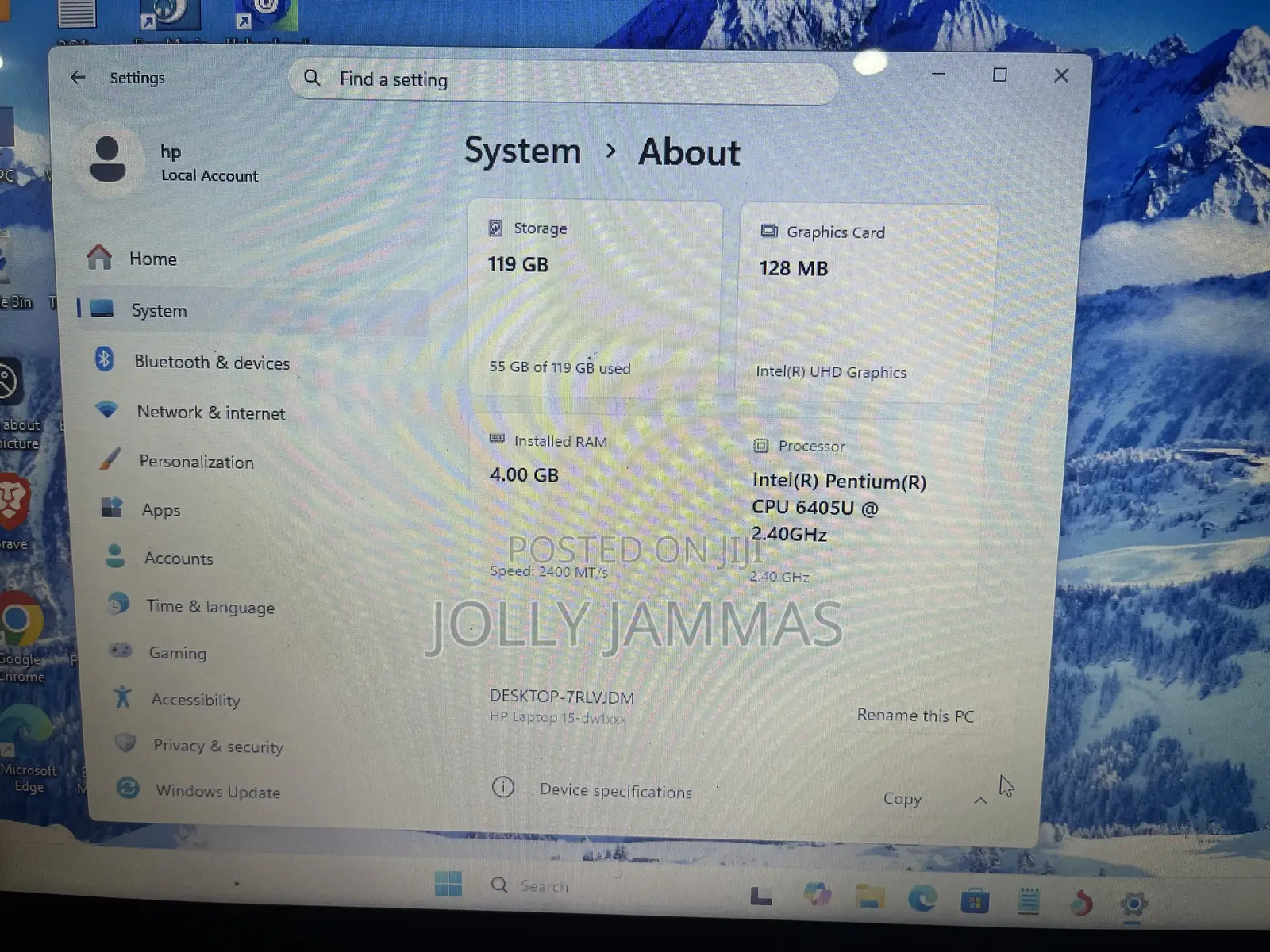Viewport: 1270px width, 952px height.
Task: Click the Personalization paintbrush icon
Action: [x=110, y=459]
